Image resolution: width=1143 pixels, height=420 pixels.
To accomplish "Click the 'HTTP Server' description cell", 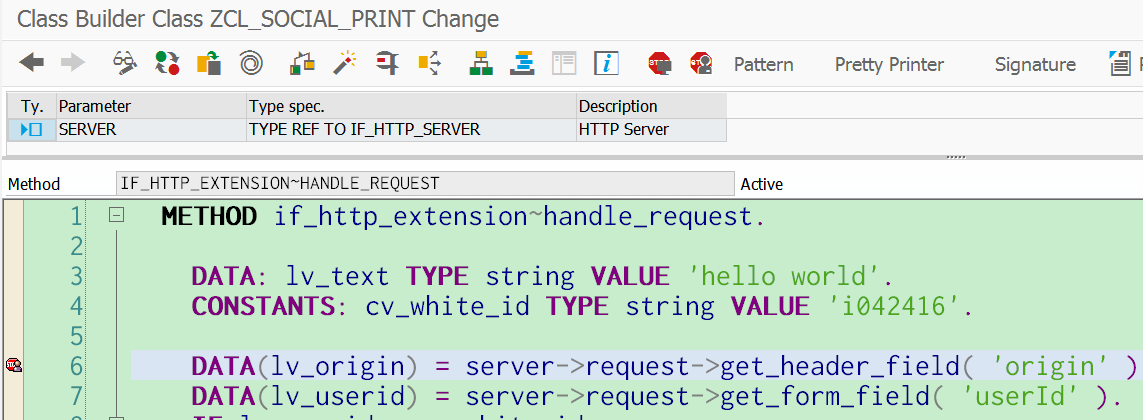I will pos(651,130).
